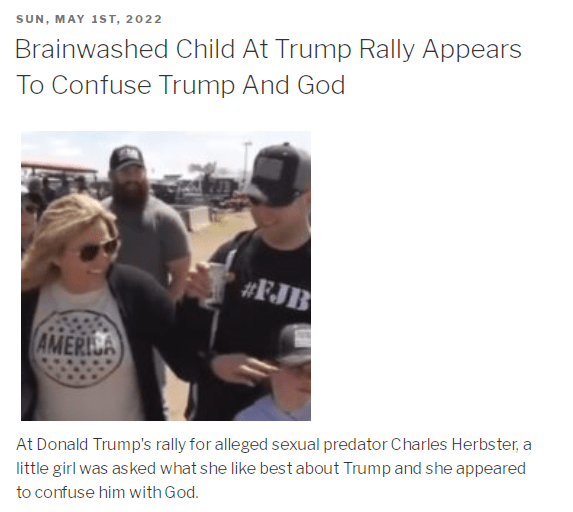
Task: Click "alleged sexual predator" phrase in paragraph
Action: coord(301,444)
